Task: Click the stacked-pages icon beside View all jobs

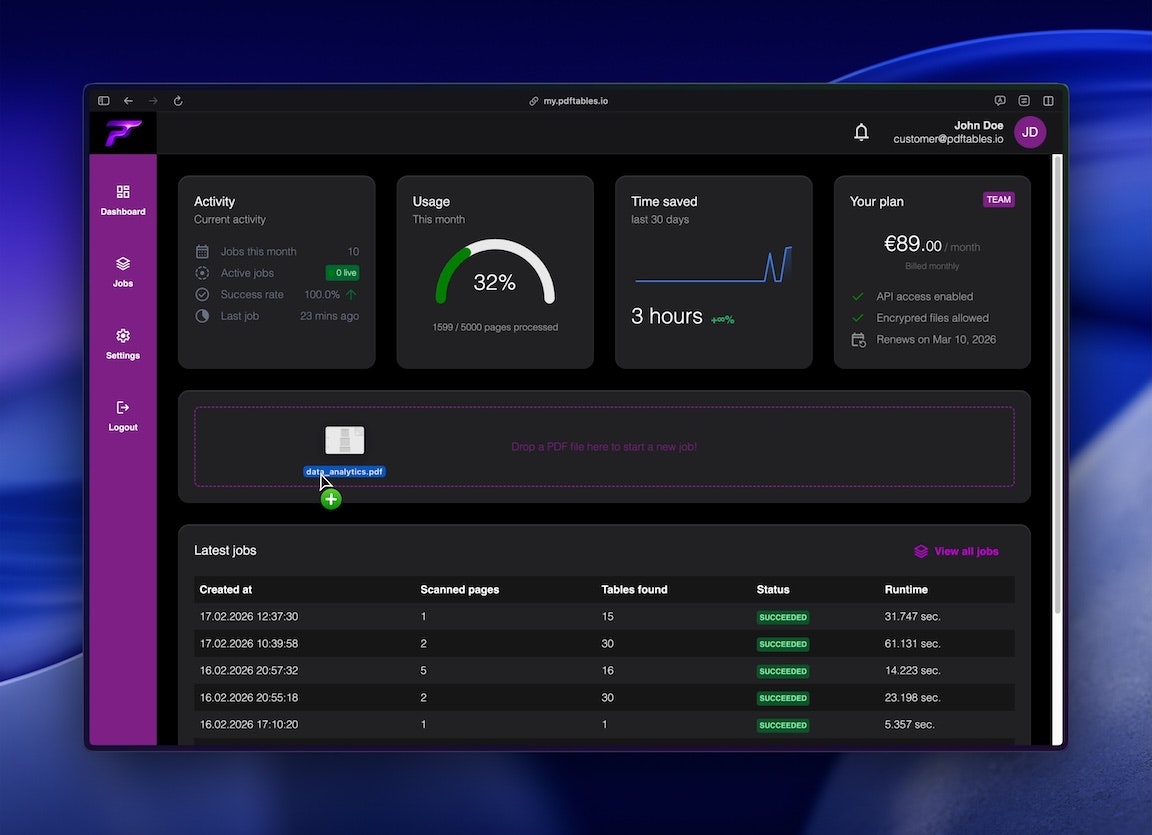Action: click(920, 550)
